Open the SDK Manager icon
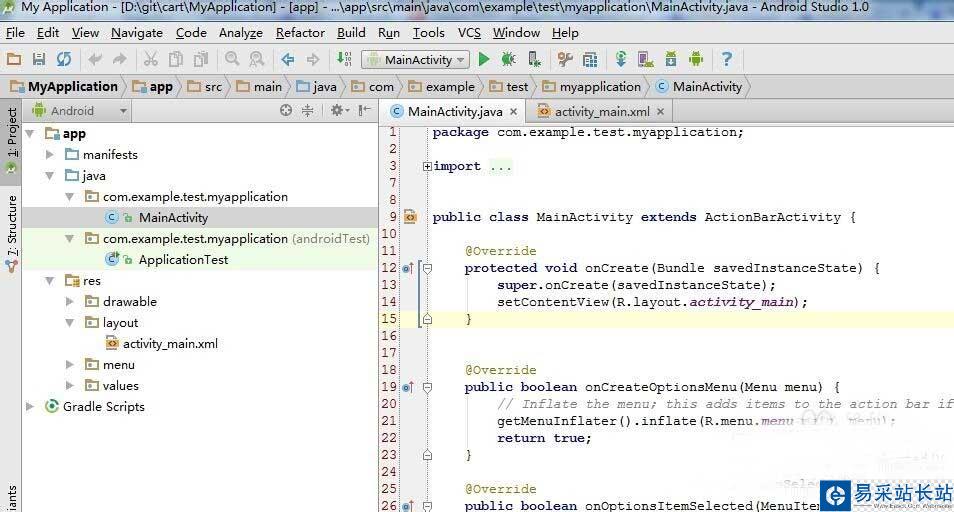The width and height of the screenshot is (954, 512). click(671, 59)
